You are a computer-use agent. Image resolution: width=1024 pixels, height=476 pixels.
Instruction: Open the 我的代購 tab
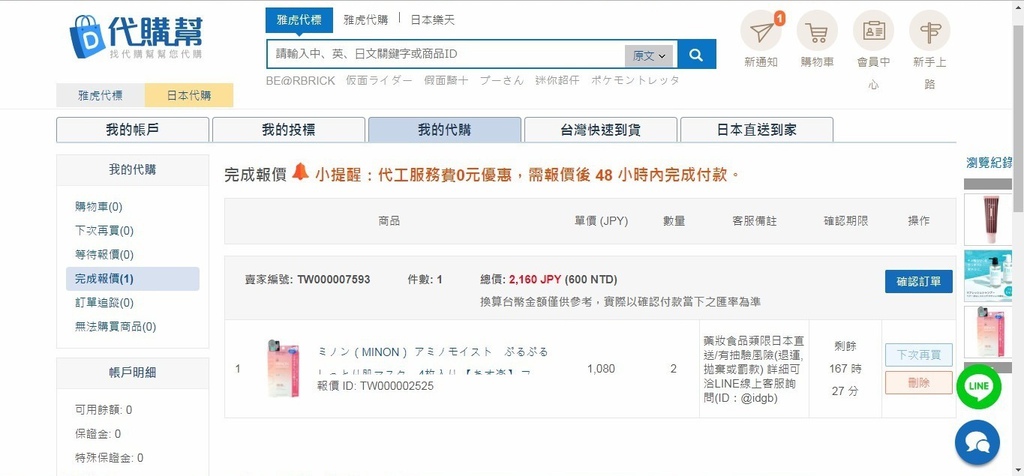coord(445,129)
